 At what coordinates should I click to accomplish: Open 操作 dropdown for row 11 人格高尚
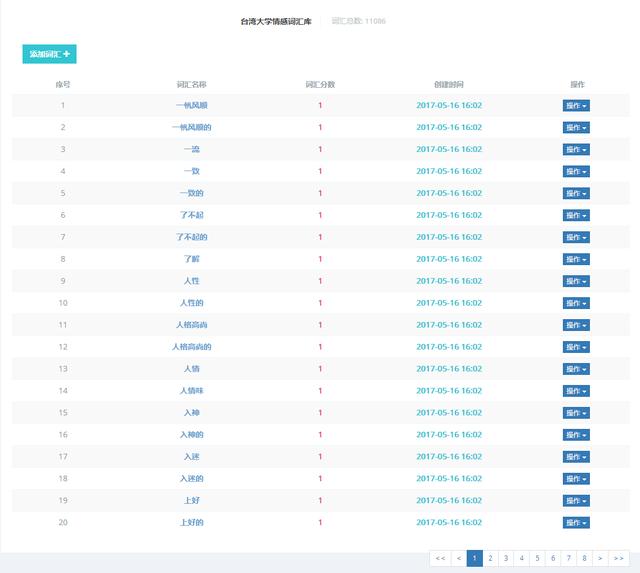[x=576, y=325]
